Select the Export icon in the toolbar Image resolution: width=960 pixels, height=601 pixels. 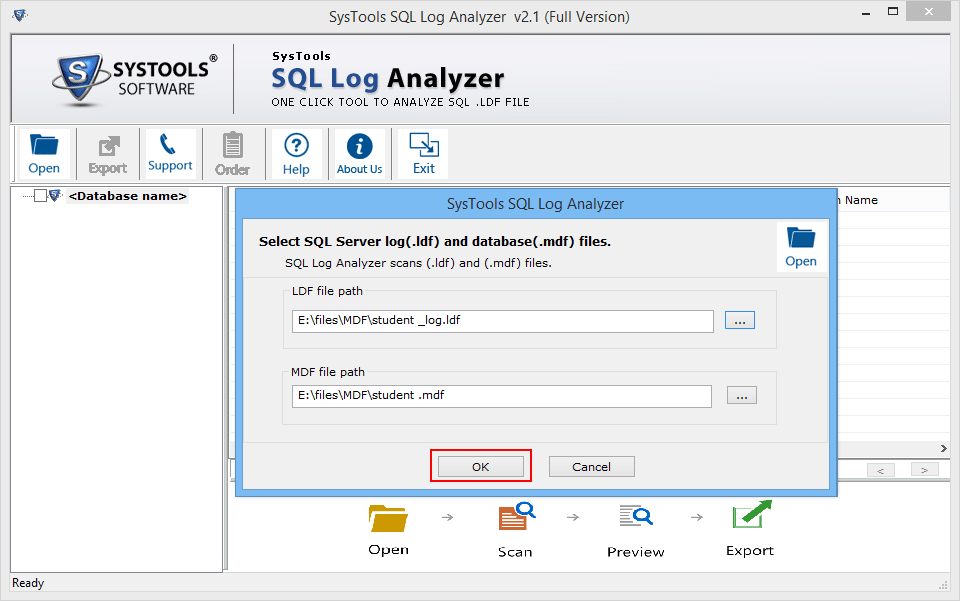coord(107,152)
